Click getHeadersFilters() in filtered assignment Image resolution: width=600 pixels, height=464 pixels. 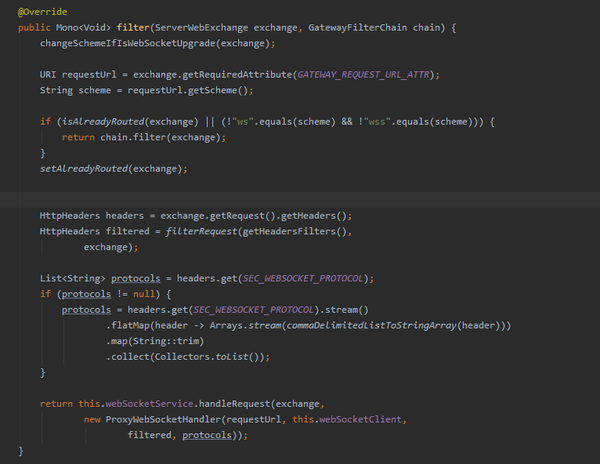click(295, 231)
